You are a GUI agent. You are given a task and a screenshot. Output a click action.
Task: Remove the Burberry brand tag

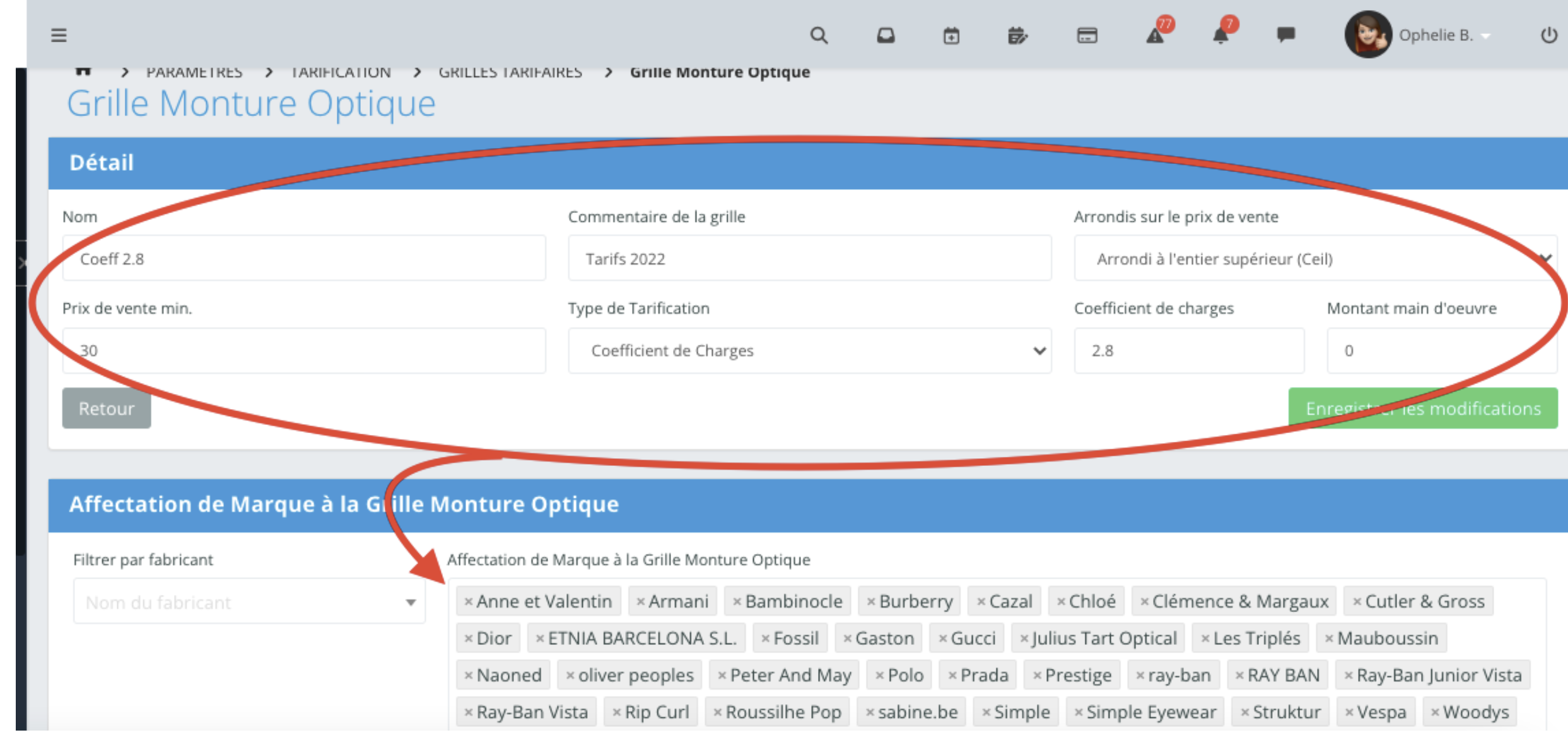(x=870, y=602)
